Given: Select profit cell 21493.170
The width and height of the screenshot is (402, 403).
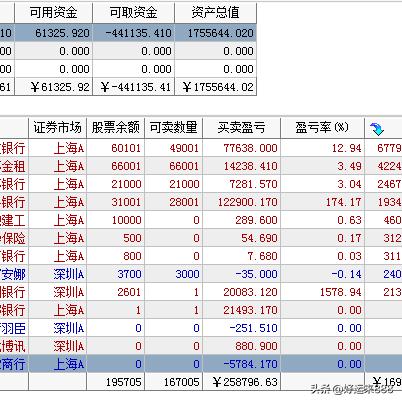Looking at the screenshot, I should tap(241, 310).
